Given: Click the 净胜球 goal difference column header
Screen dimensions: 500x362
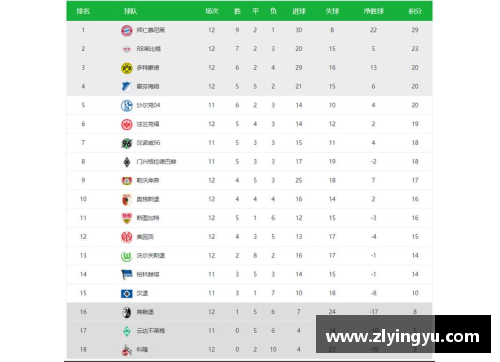Looking at the screenshot, I should pyautogui.click(x=374, y=11).
